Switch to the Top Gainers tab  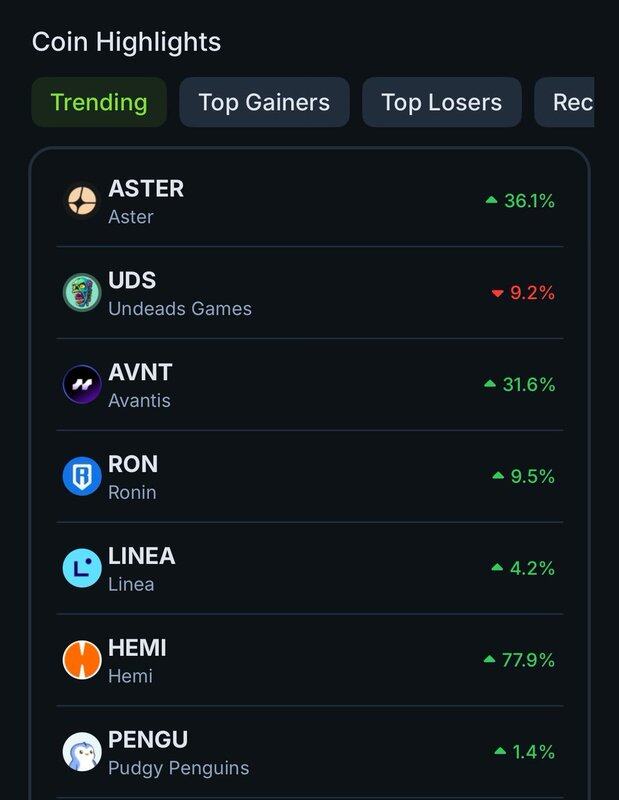(264, 102)
